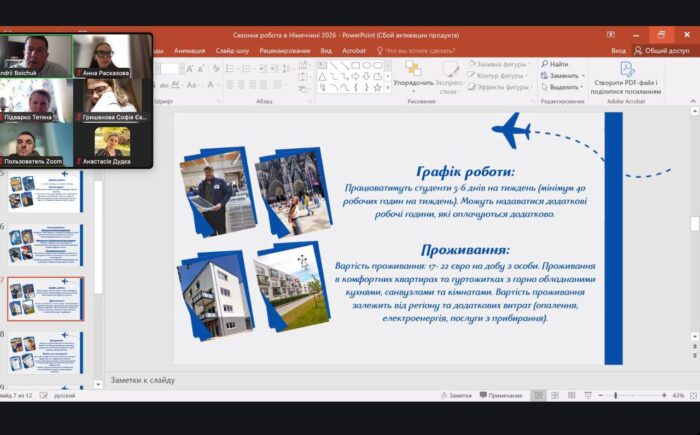The height and width of the screenshot is (435, 700).
Task: Switch to reading view in status bar
Action: coord(572,396)
